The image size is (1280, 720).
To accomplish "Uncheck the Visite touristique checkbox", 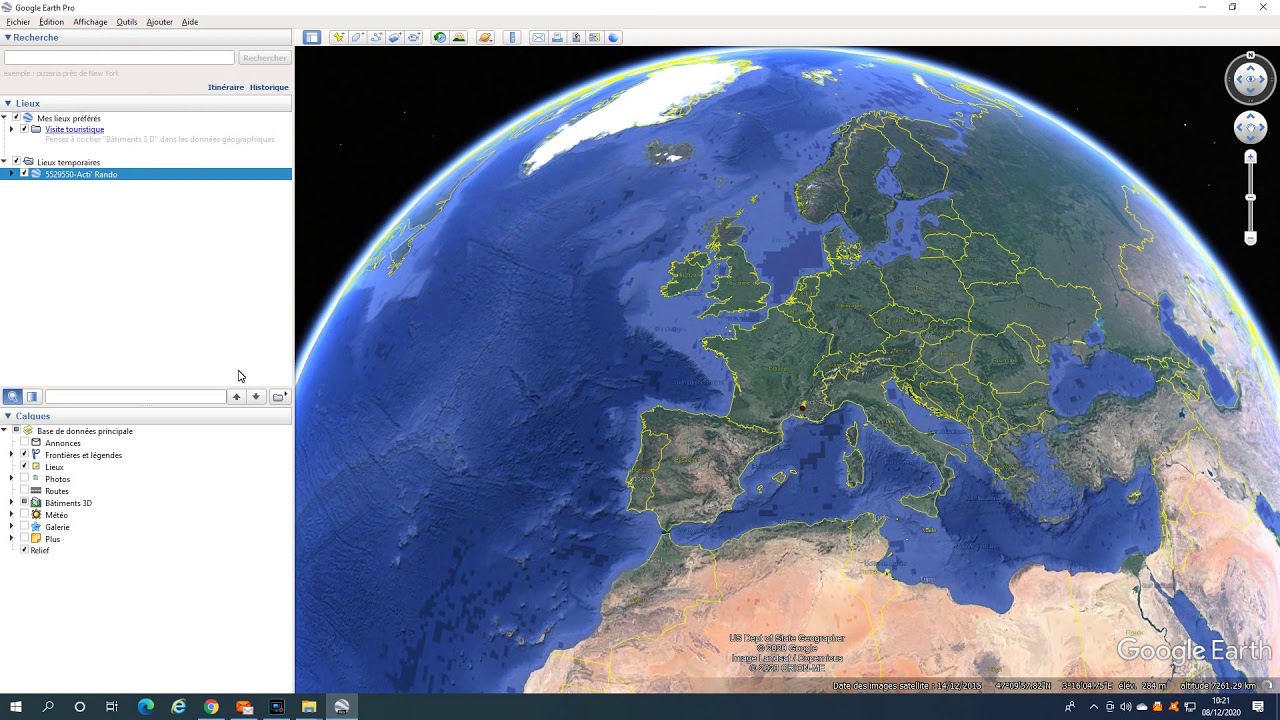I will (x=24, y=129).
